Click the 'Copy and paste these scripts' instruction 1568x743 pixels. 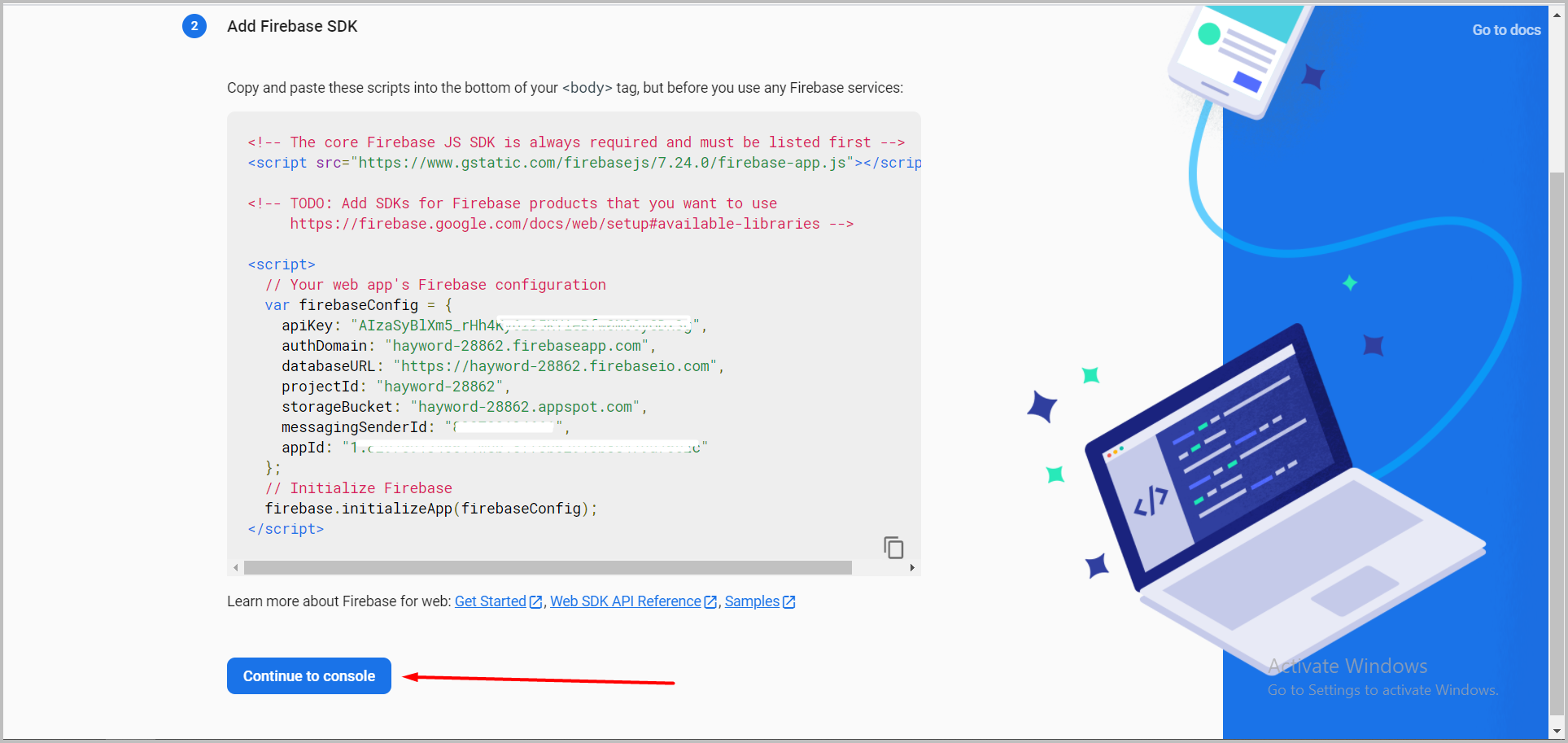pyautogui.click(x=565, y=88)
